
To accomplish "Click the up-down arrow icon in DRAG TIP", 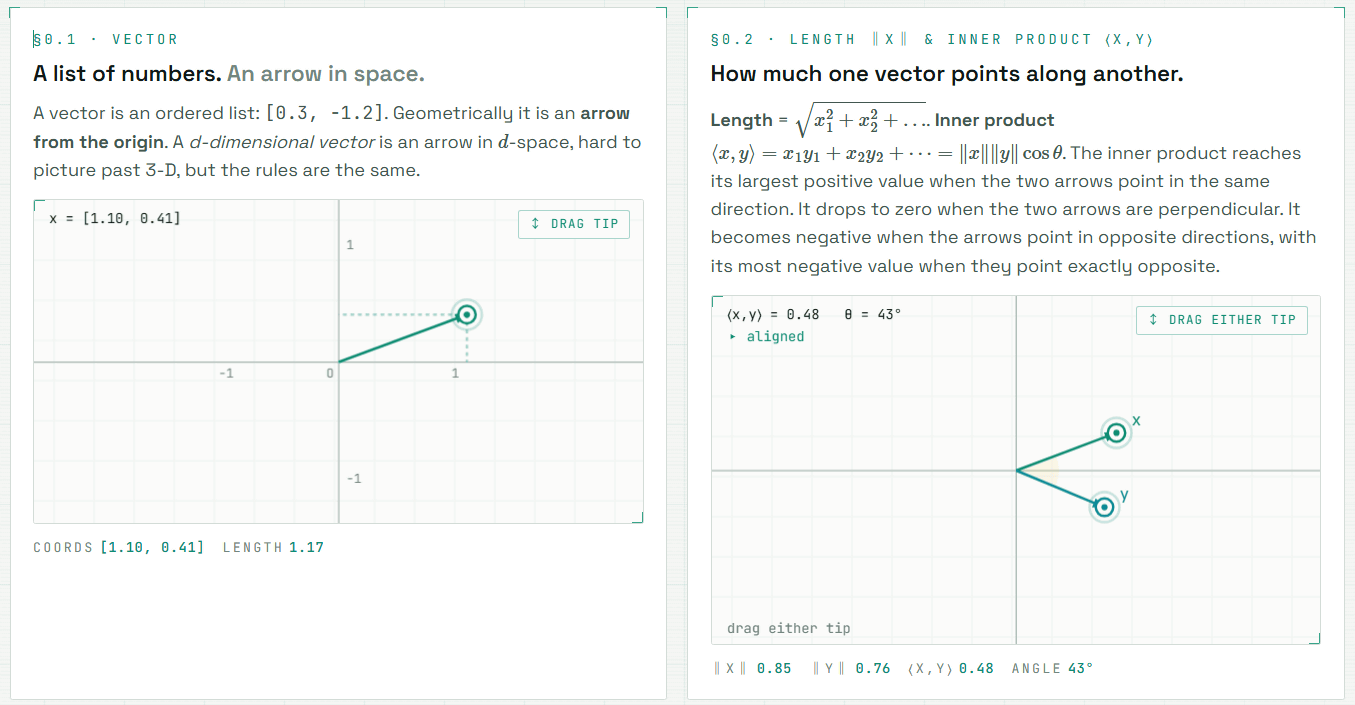I will click(x=536, y=224).
